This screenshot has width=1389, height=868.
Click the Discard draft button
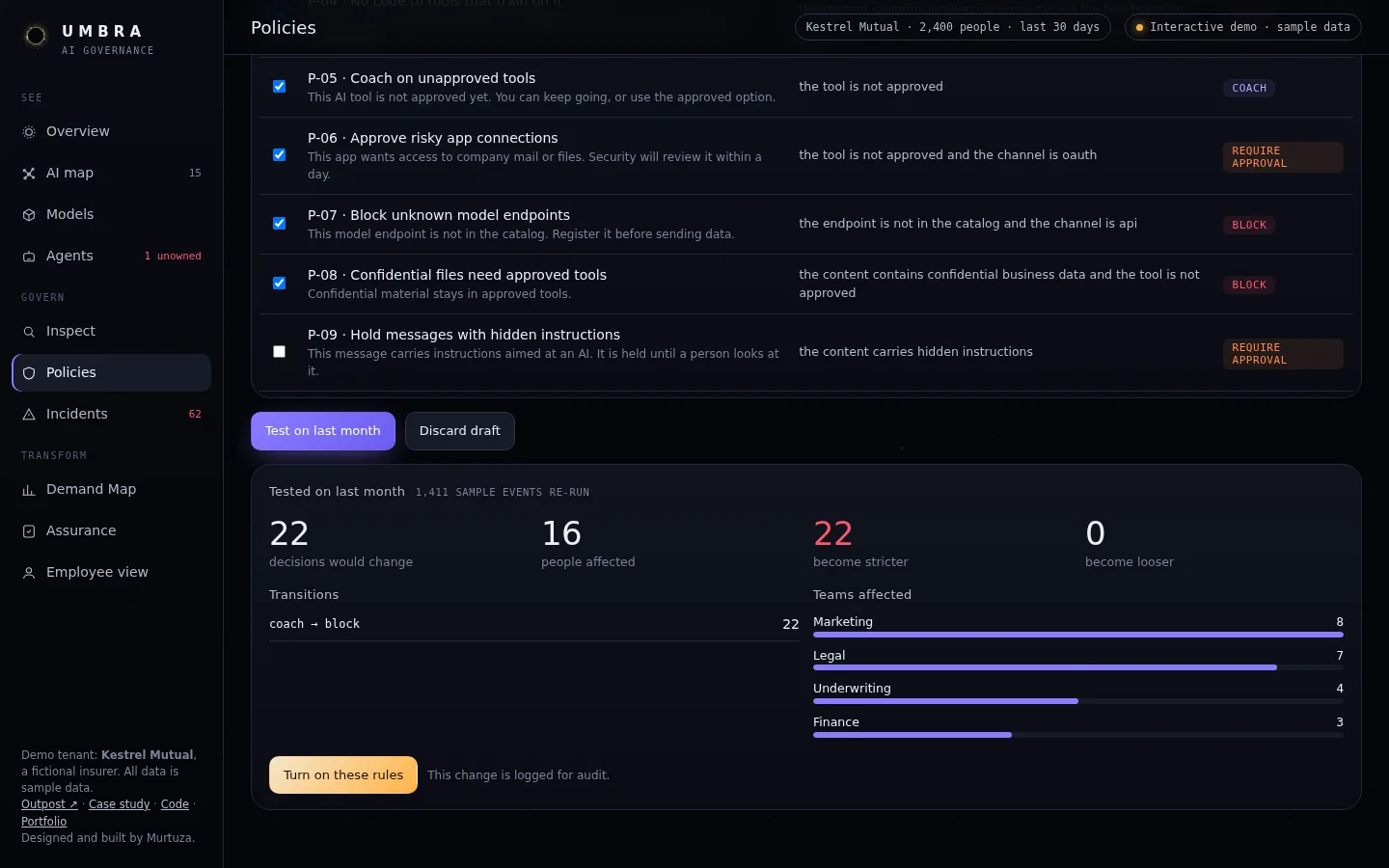[x=460, y=431]
